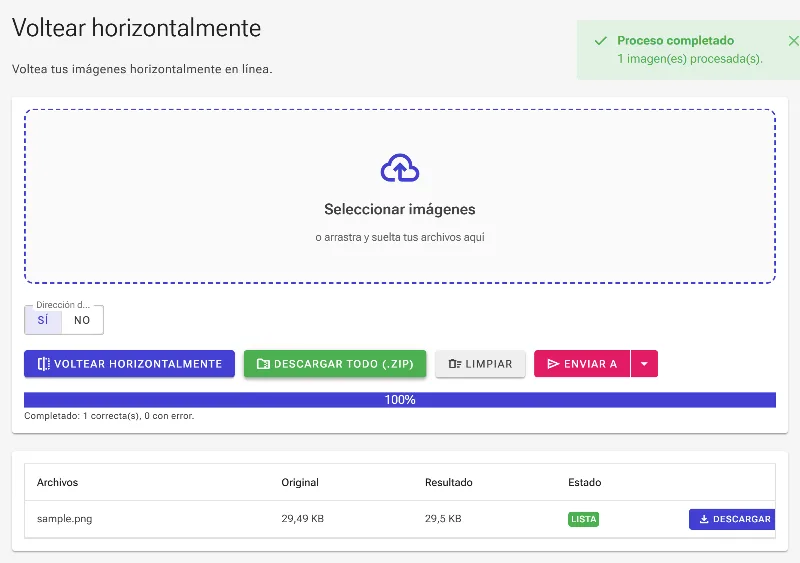Screen dimensions: 800x563
Task: Click the send arrow icon on Enviar A
Action: [553, 364]
